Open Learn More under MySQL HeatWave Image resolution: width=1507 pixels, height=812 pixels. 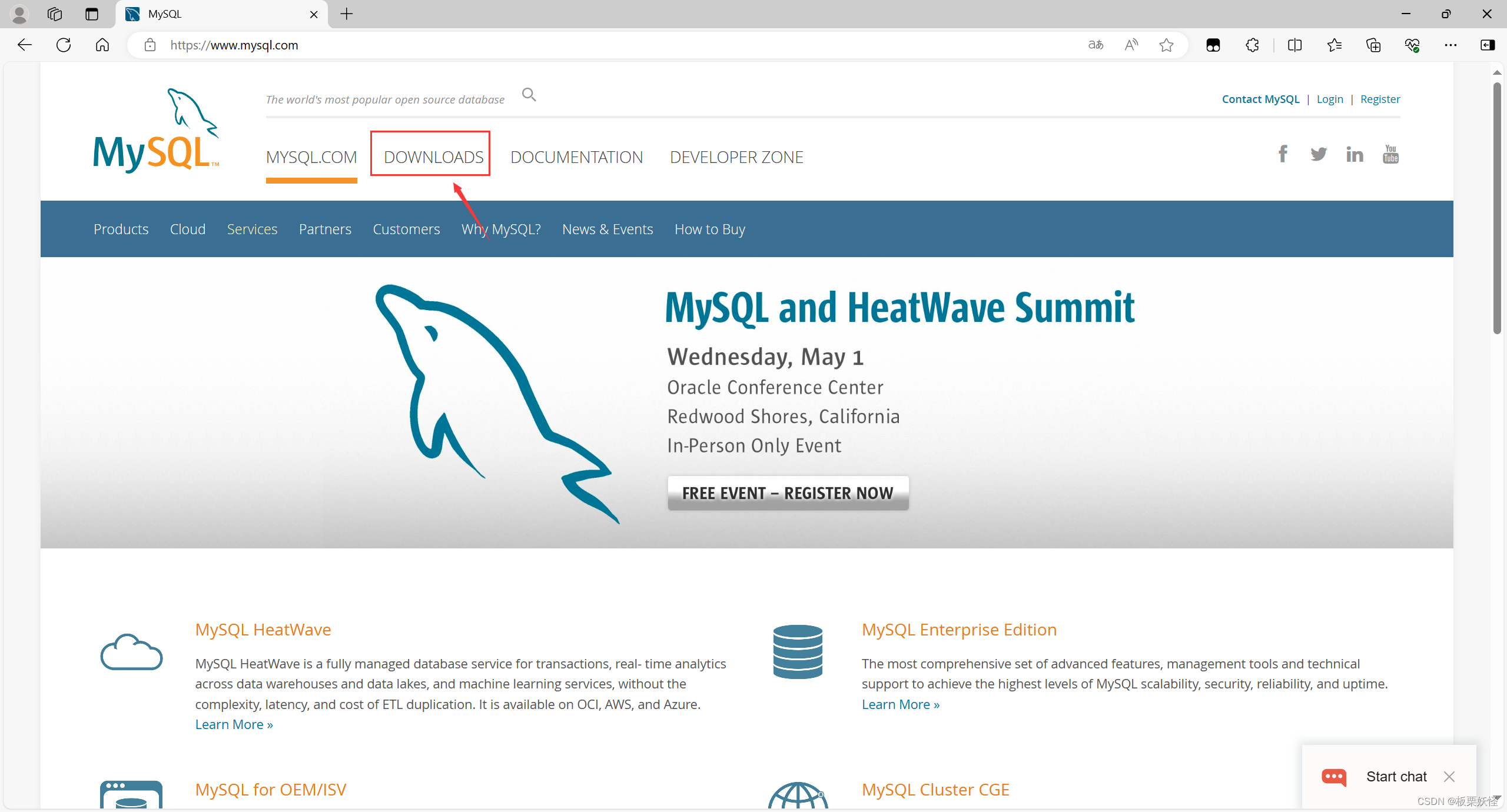click(233, 724)
